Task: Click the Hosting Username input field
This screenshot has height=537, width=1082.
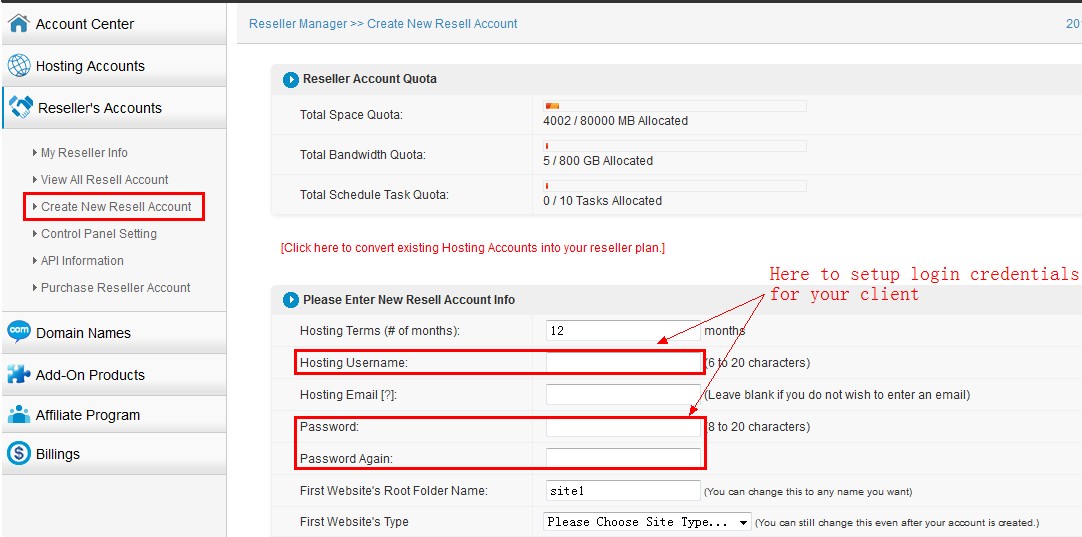Action: coord(623,363)
